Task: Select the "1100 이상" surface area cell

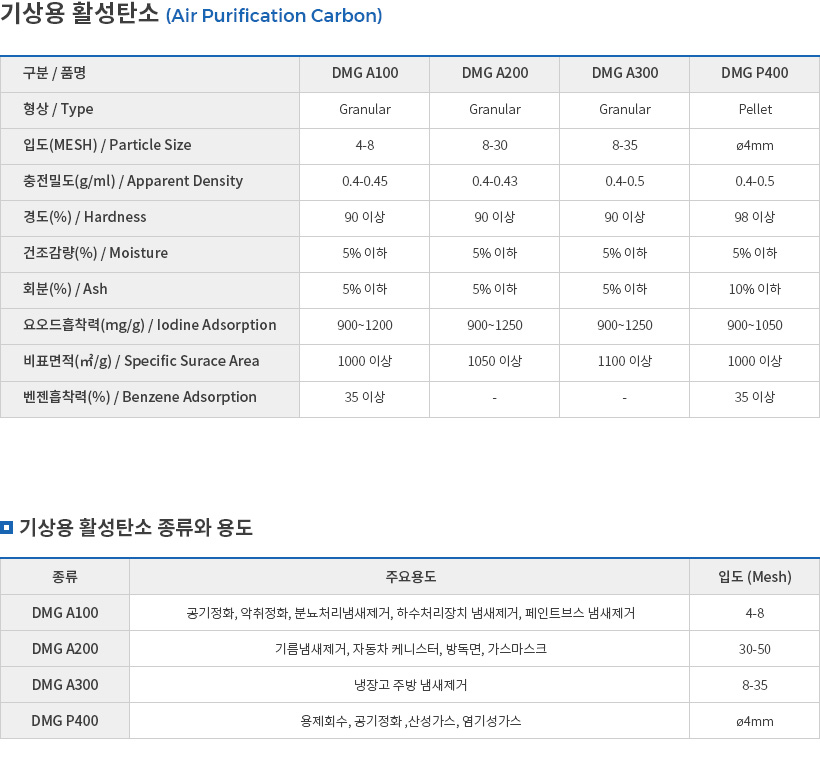Action: click(624, 361)
